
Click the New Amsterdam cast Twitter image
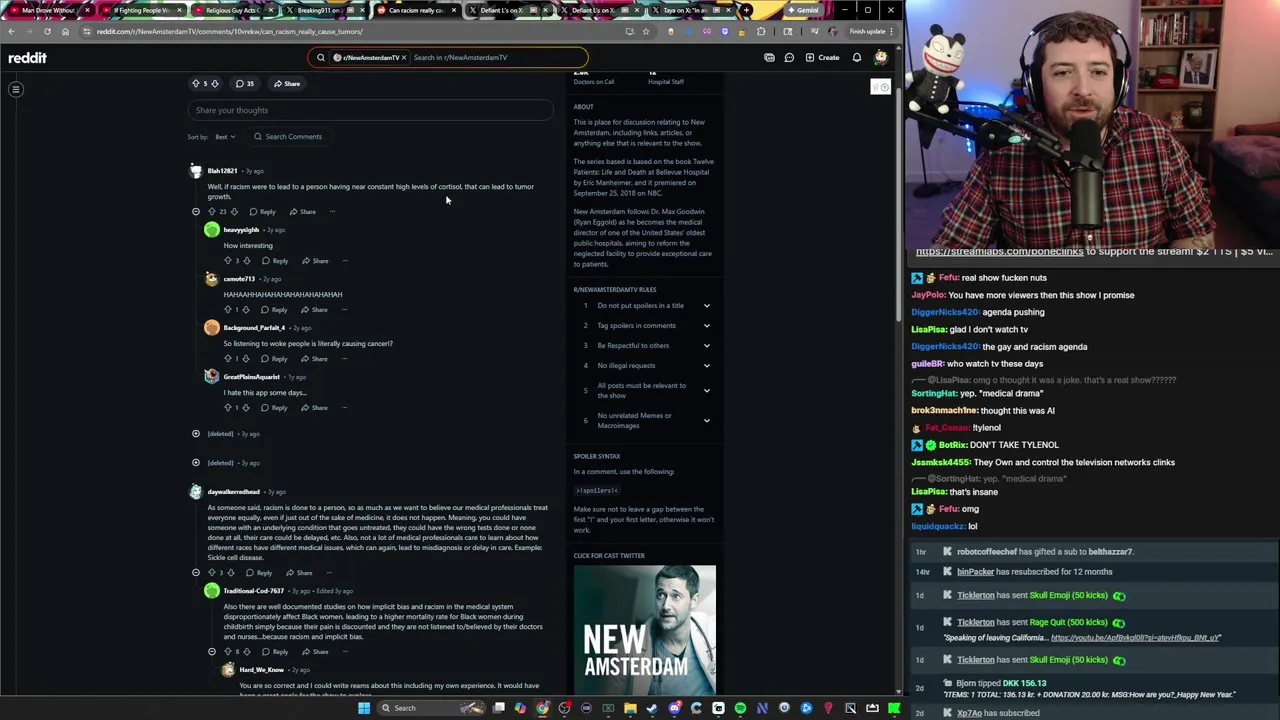[645, 630]
